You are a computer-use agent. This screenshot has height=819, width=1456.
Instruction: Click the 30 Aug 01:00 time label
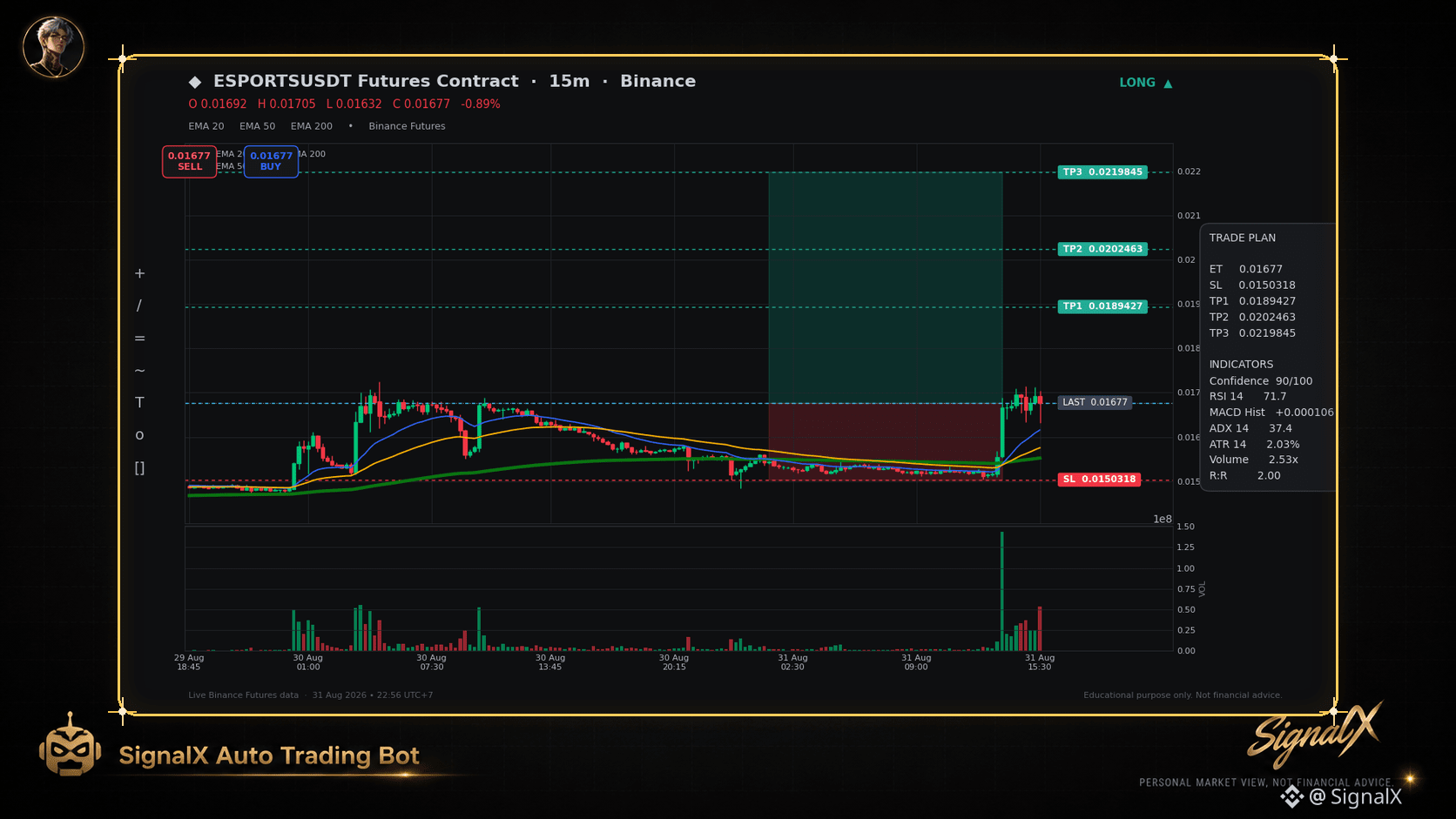coord(308,662)
